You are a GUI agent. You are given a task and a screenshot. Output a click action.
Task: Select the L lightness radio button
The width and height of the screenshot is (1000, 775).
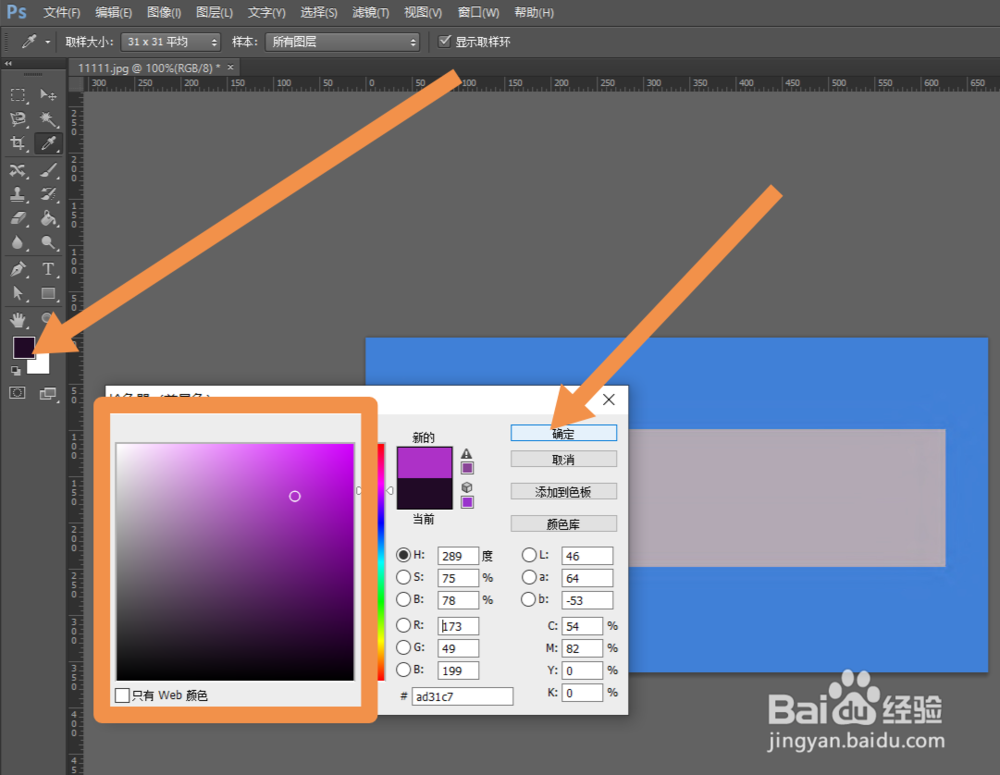[x=529, y=555]
